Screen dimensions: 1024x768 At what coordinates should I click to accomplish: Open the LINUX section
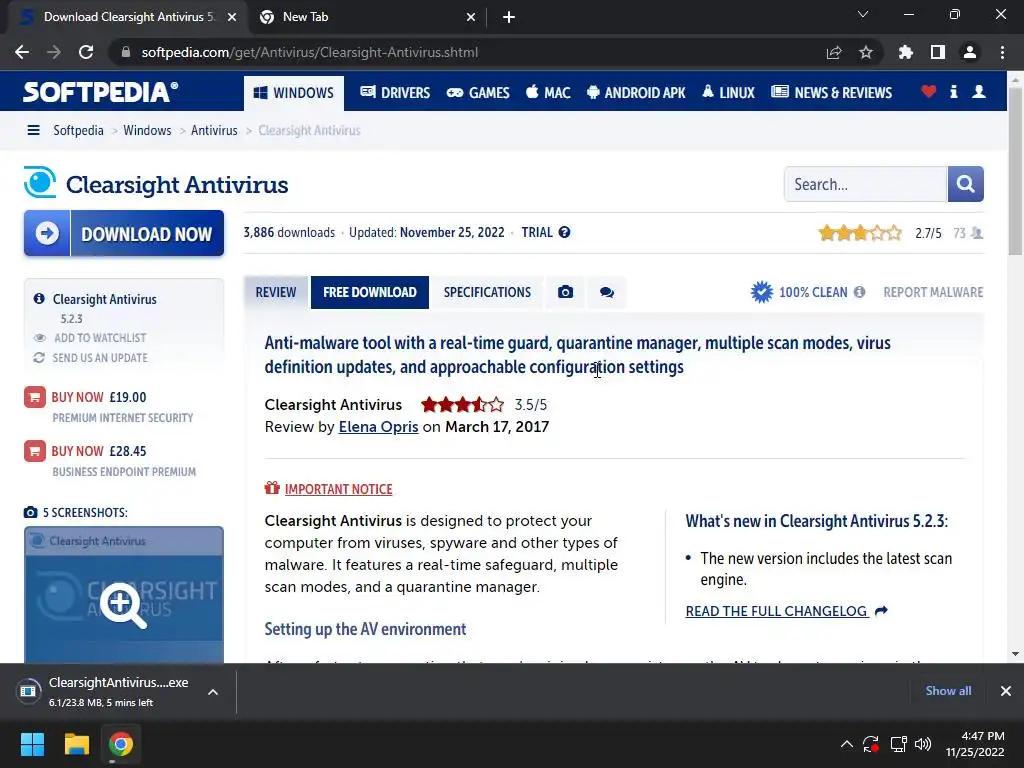[728, 93]
